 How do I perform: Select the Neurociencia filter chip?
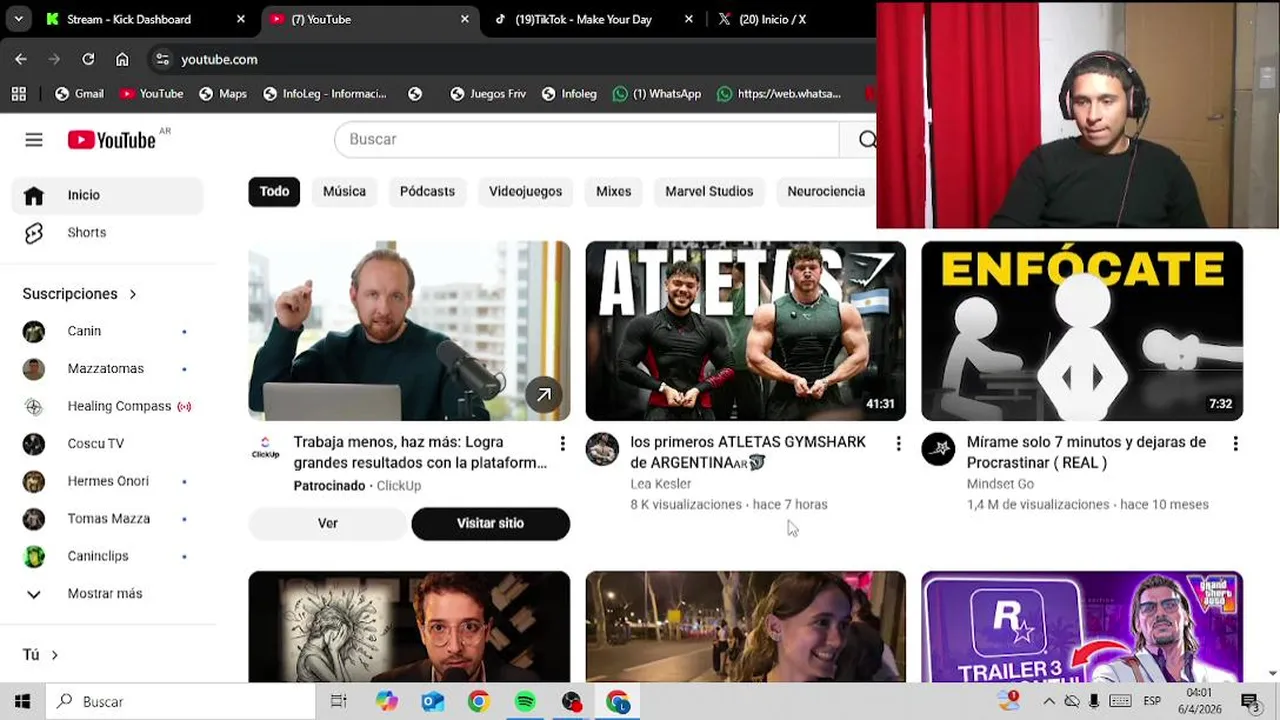[x=826, y=191]
